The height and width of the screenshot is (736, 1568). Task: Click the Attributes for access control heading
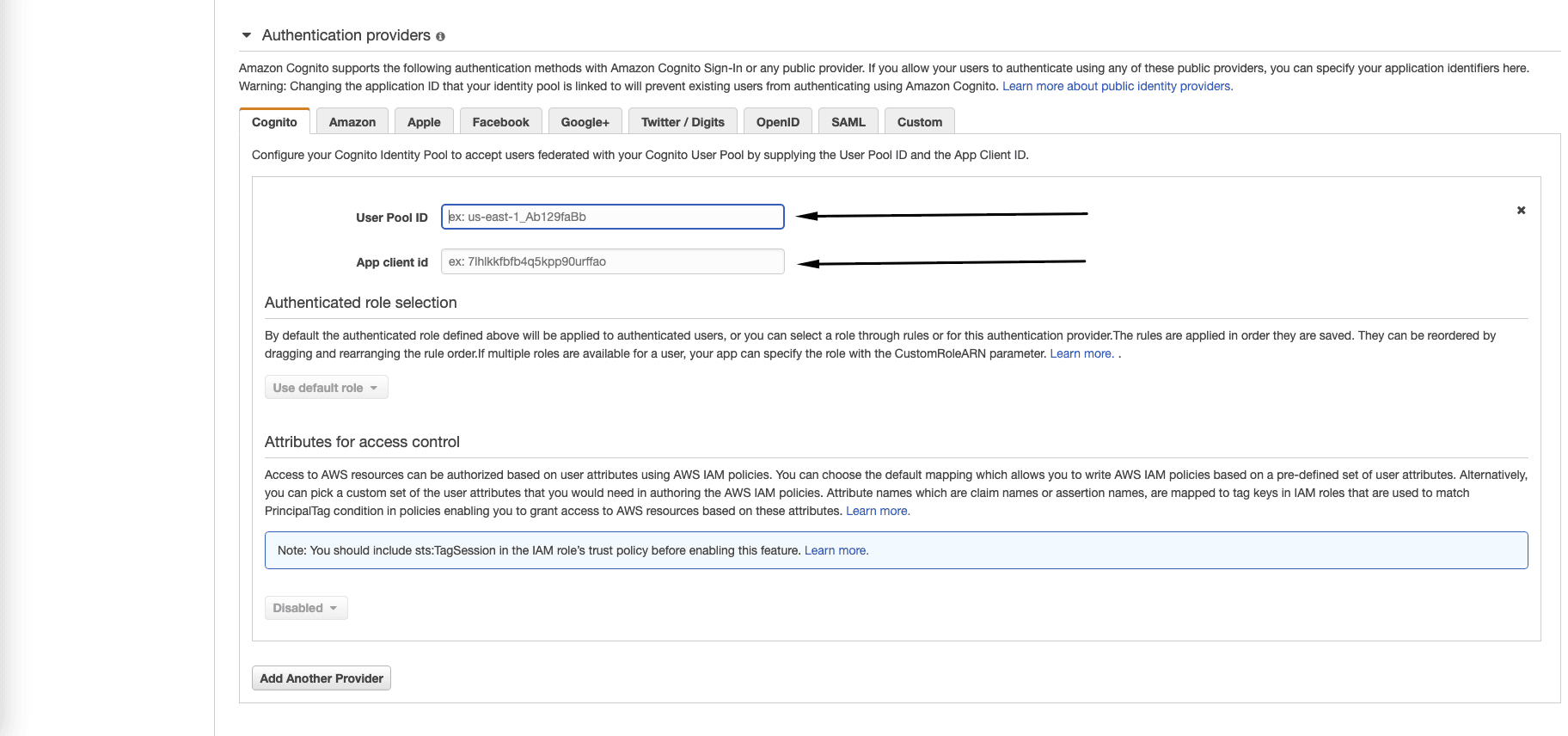[x=362, y=442]
